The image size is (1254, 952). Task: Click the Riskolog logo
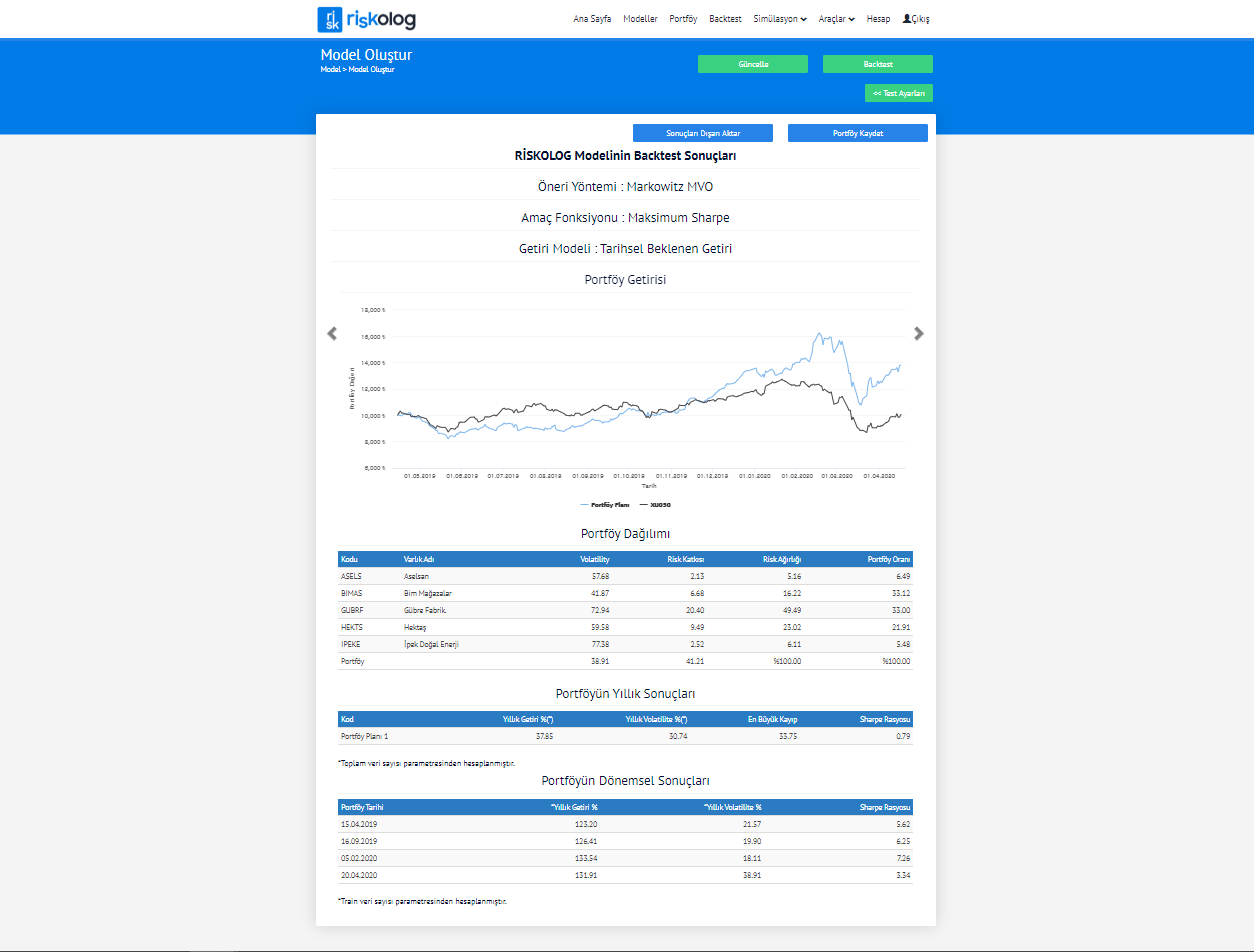[x=366, y=19]
